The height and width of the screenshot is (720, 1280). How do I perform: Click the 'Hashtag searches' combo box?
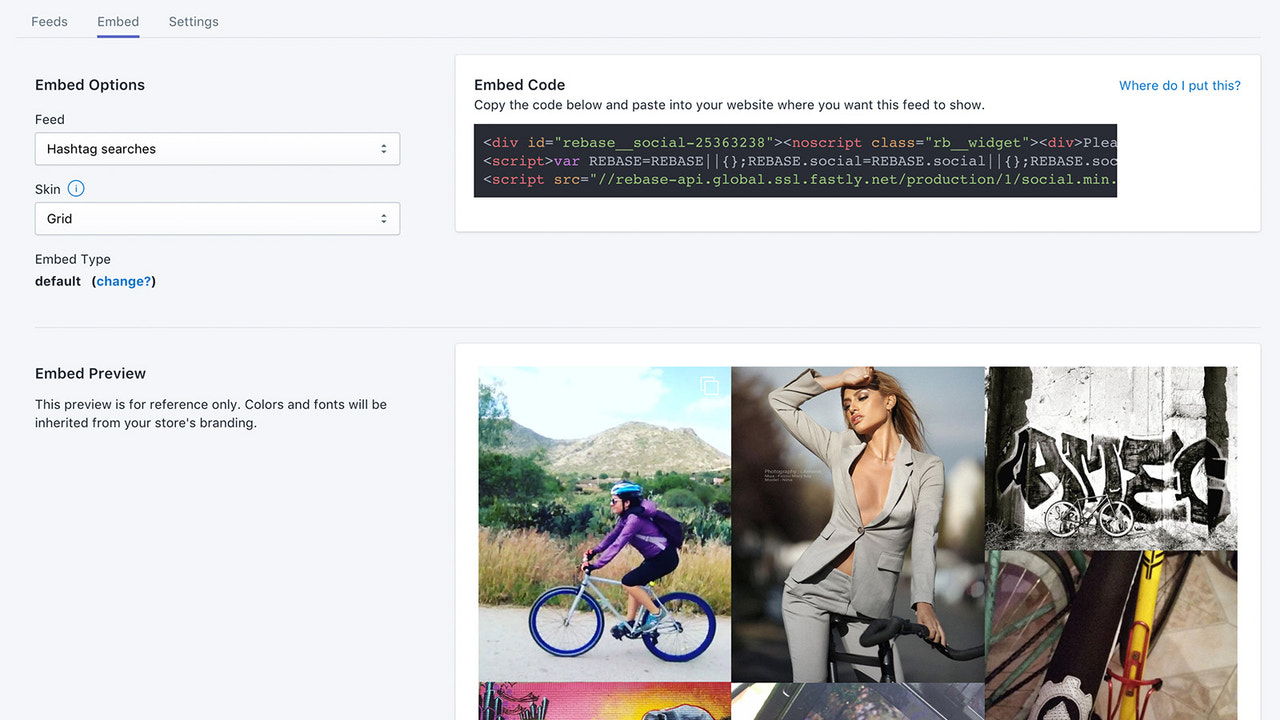217,148
